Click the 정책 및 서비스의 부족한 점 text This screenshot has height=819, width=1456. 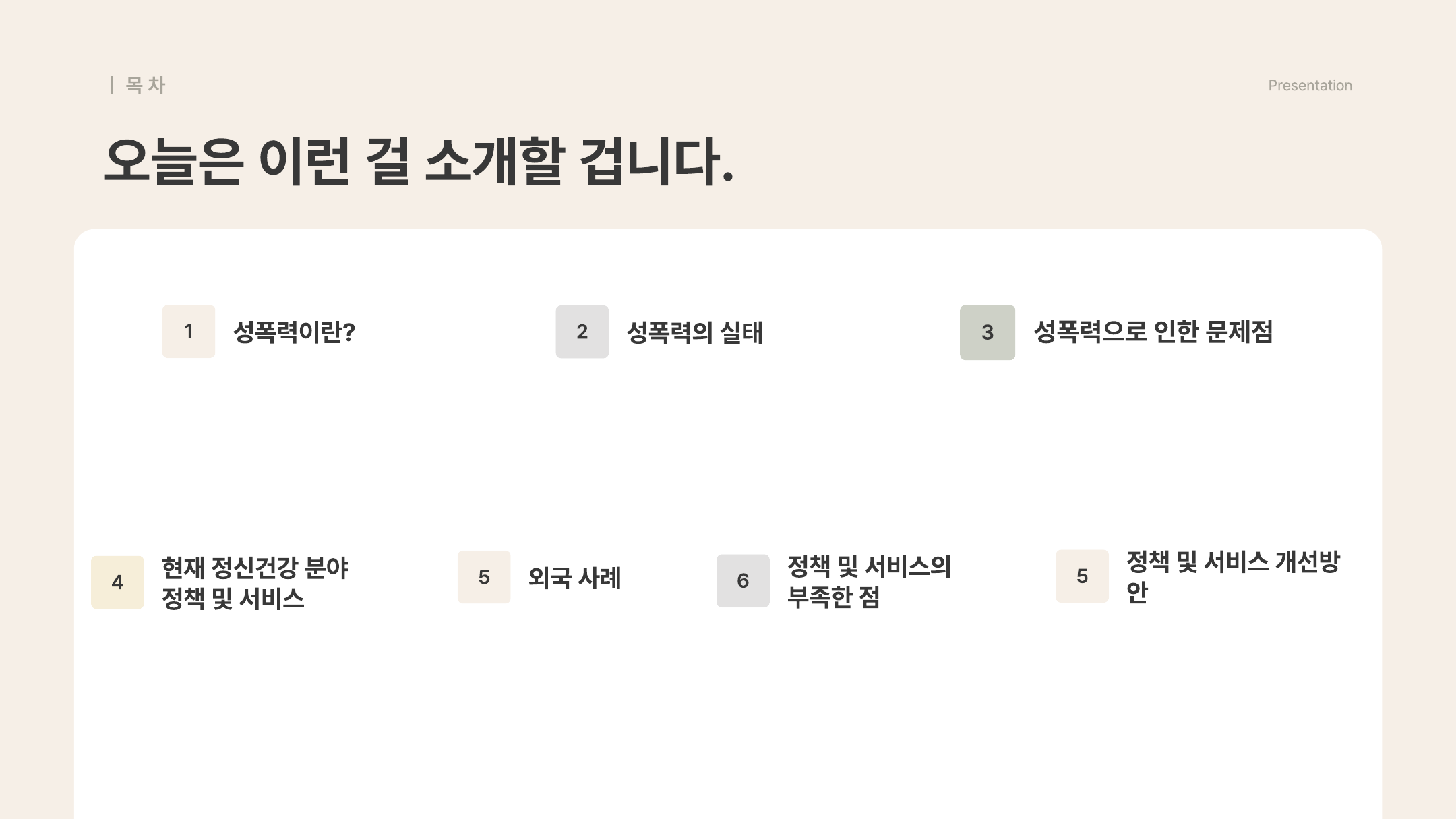tap(869, 581)
